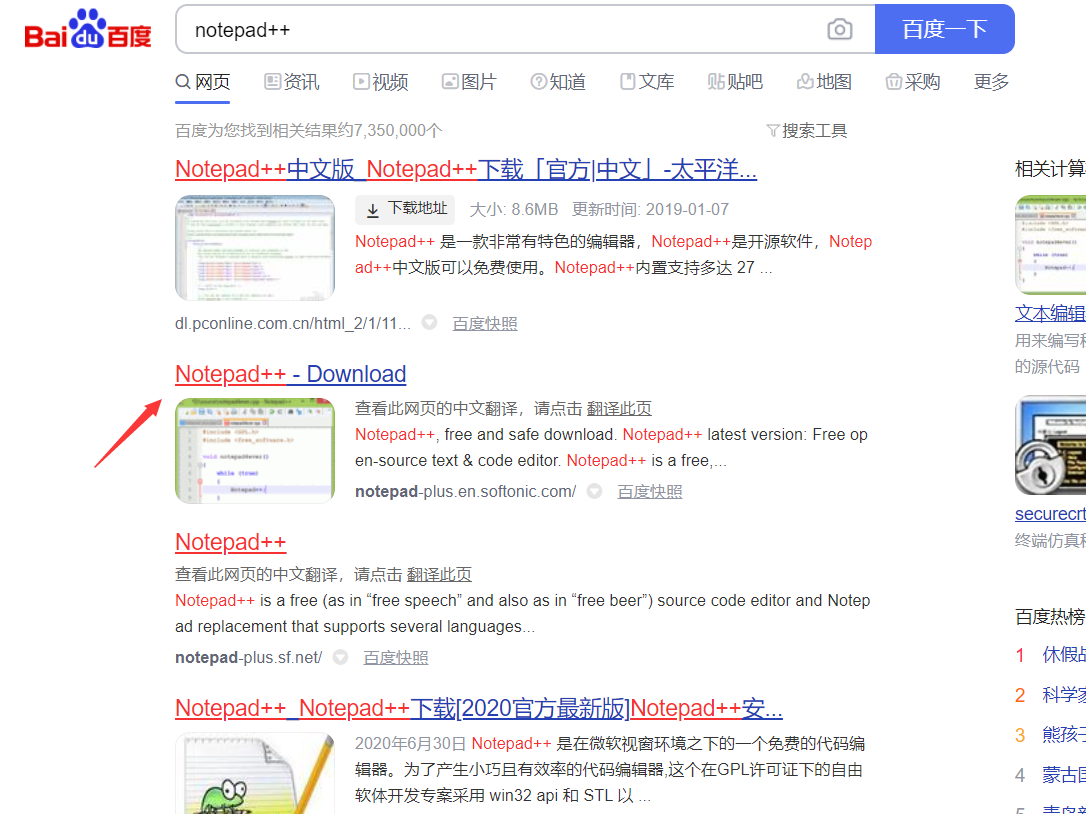The image size is (1086, 814).
Task: Open 百度快照 for the softonic result
Action: pyautogui.click(x=650, y=492)
